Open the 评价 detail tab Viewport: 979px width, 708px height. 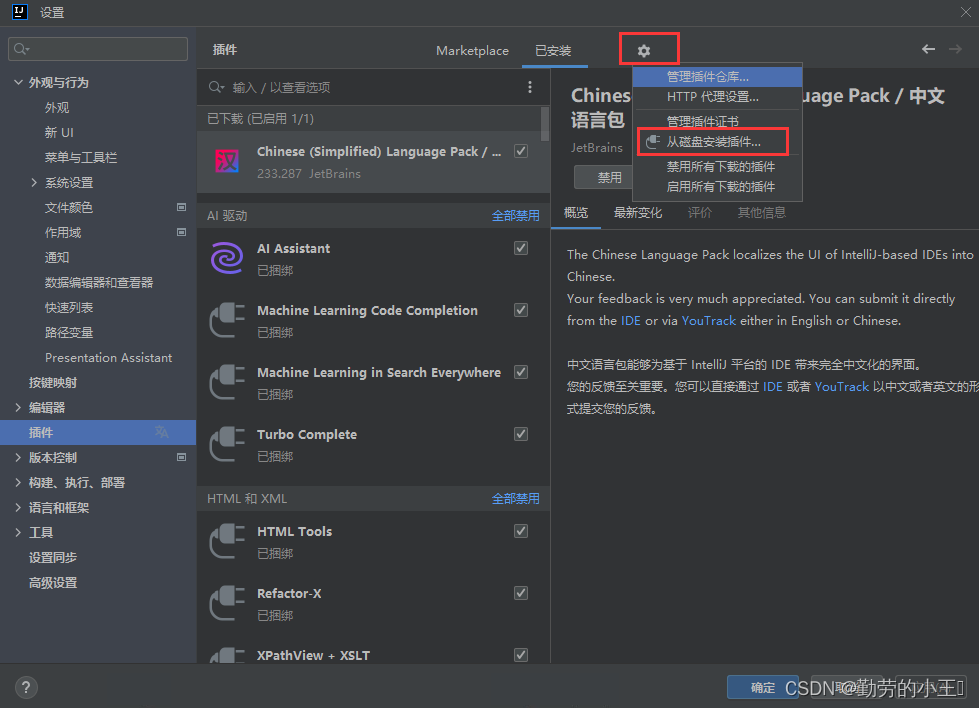(x=699, y=212)
